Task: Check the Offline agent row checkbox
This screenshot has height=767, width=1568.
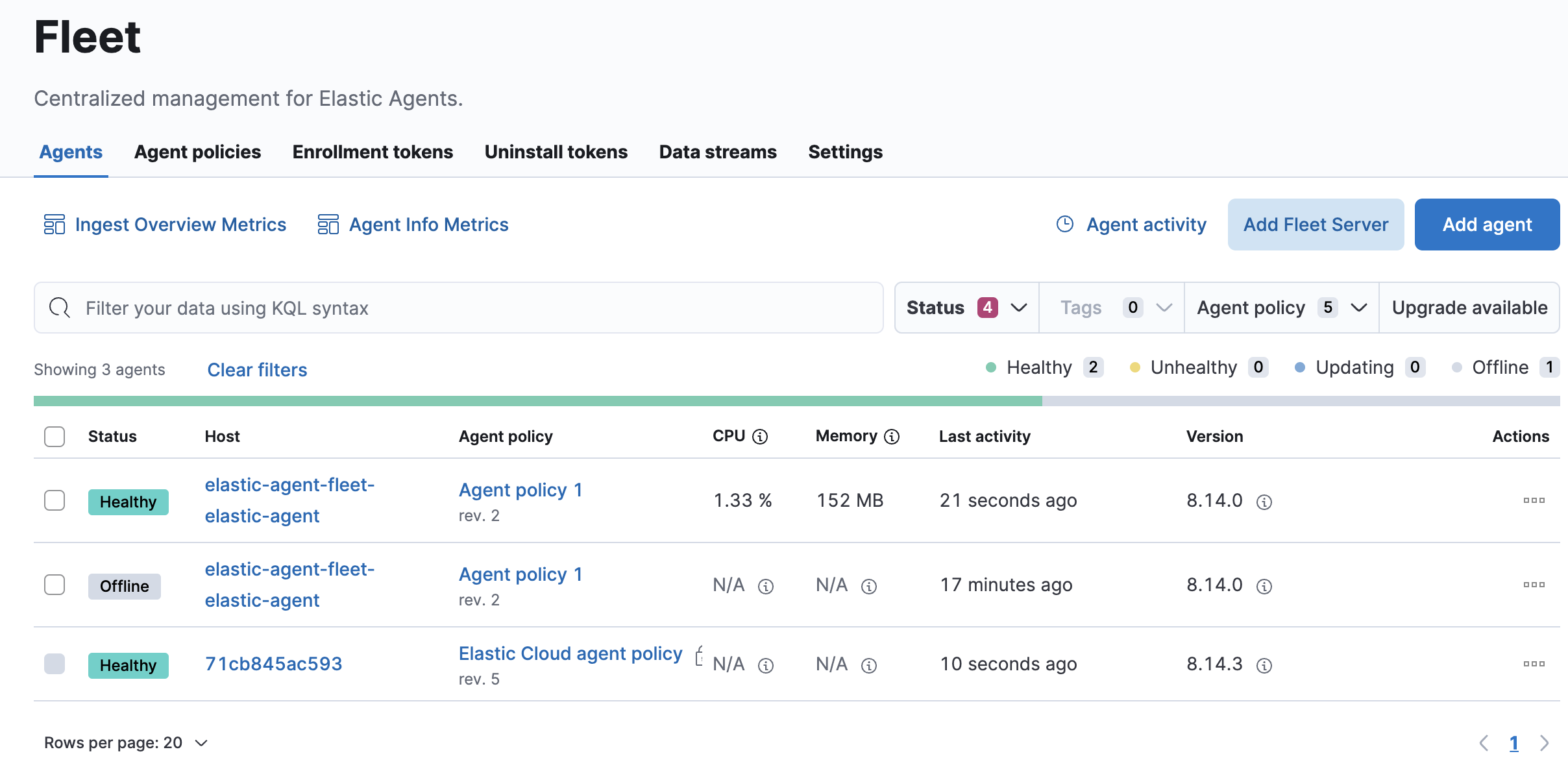Action: tap(55, 585)
